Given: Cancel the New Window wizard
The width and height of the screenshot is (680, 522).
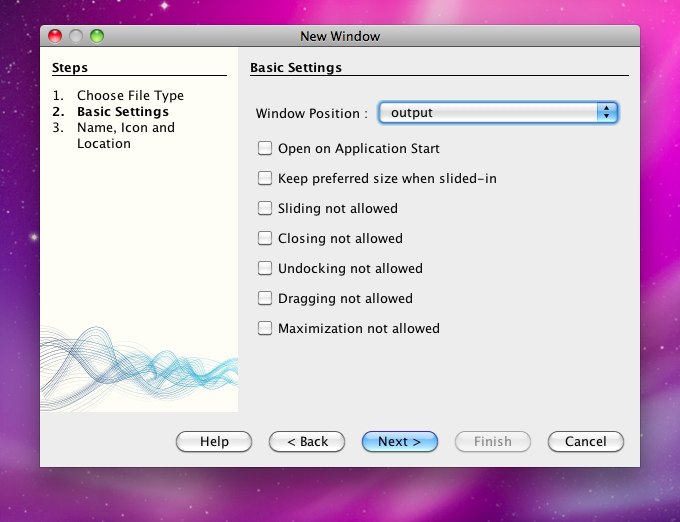Looking at the screenshot, I should tap(586, 441).
